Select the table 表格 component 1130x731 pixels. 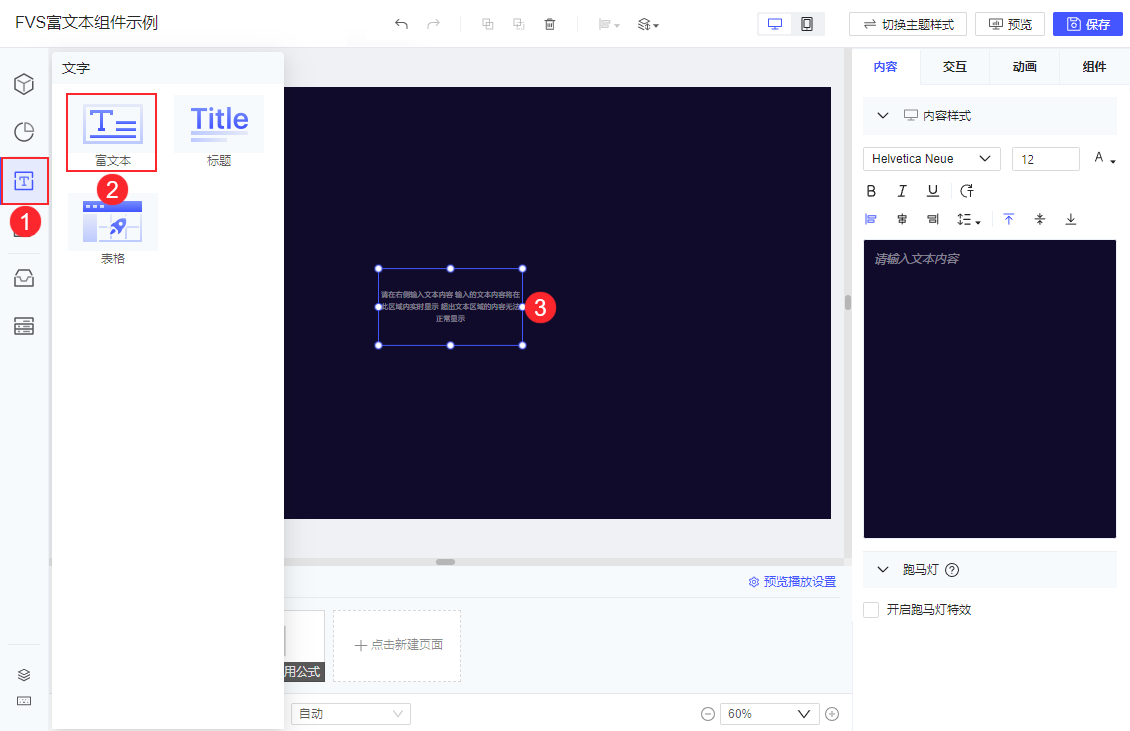coord(112,229)
